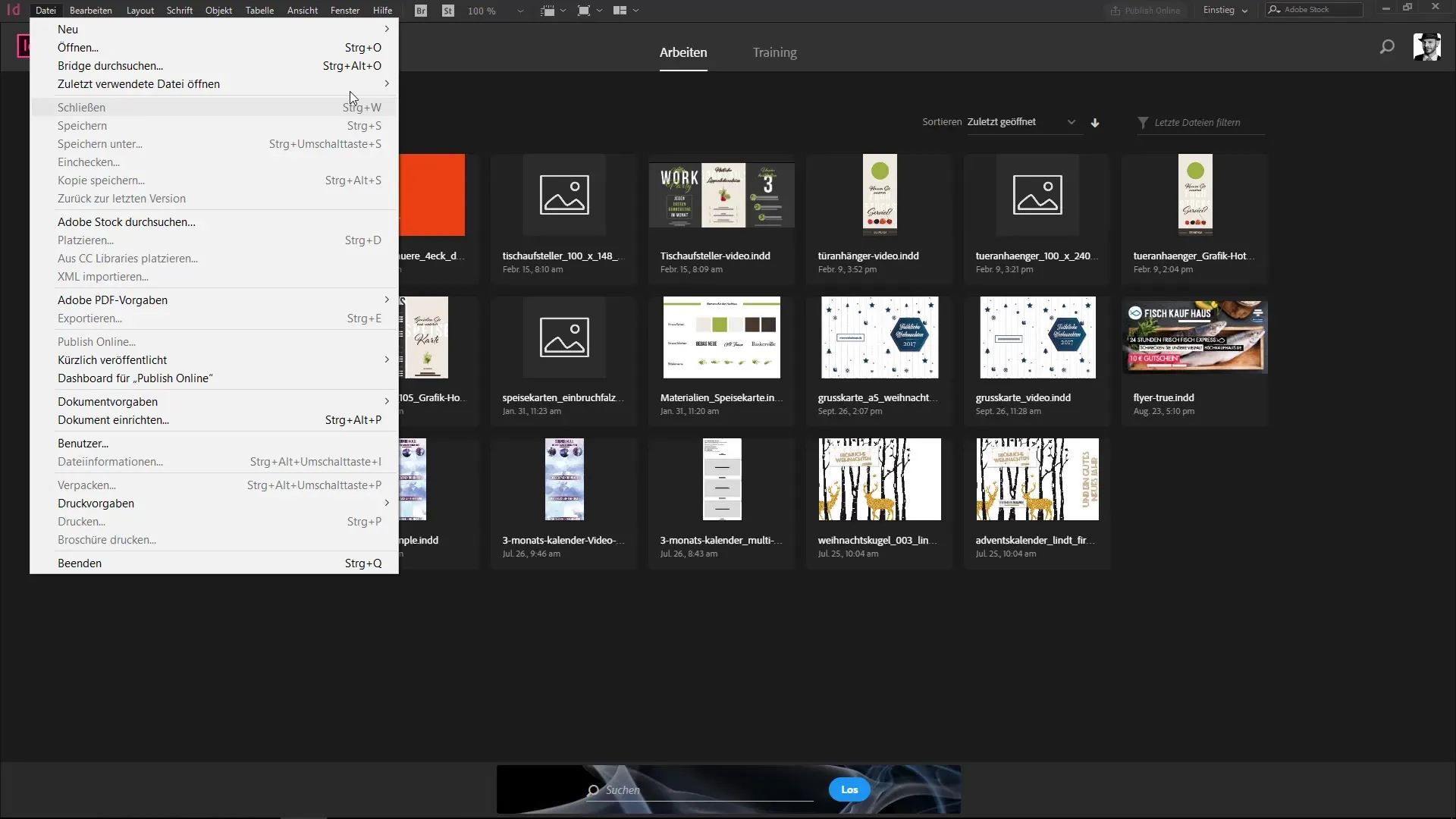Open tueranhaenger_100_x_240 placeholder thumbnail
Screen dimensions: 1456x819
coord(1037,195)
